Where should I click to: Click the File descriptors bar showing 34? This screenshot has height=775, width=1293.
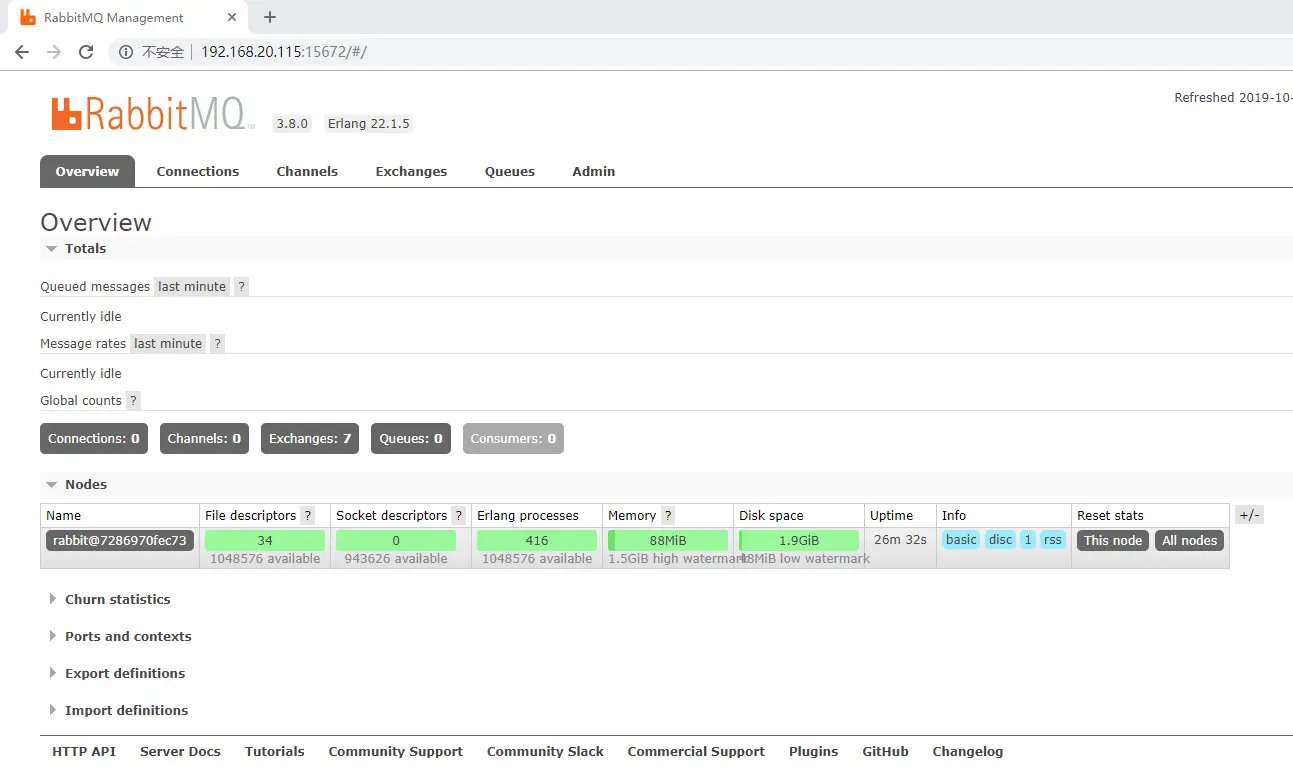pyautogui.click(x=265, y=541)
